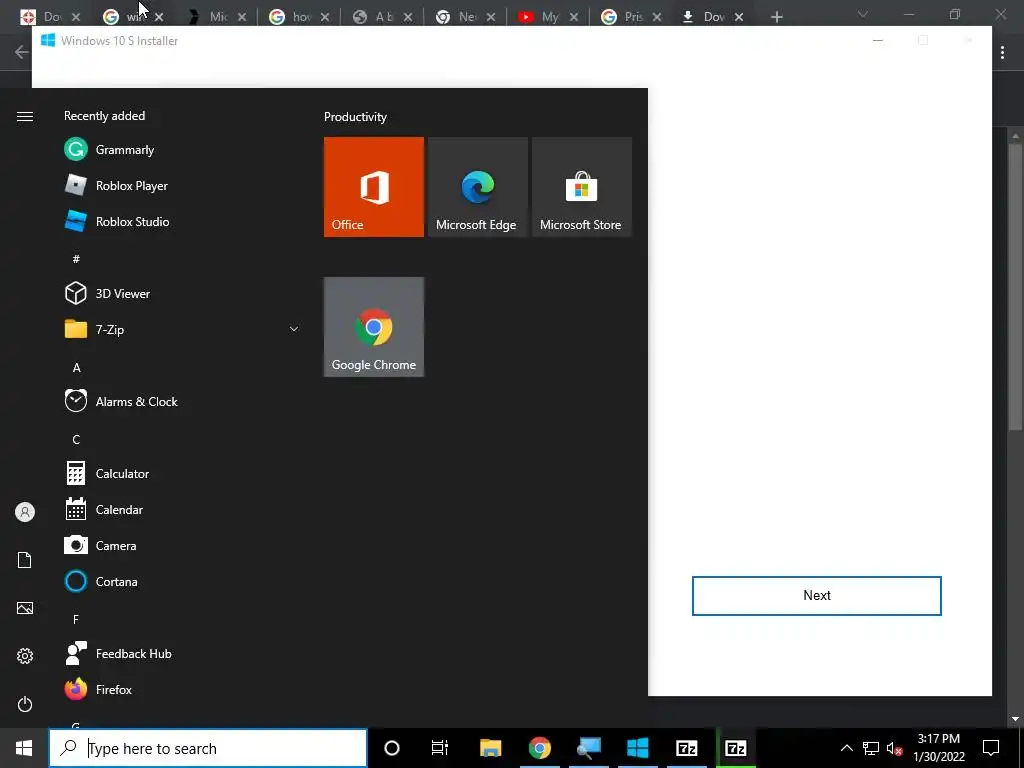Click the muted volume icon in tray
The height and width of the screenshot is (768, 1024).
coord(895,748)
